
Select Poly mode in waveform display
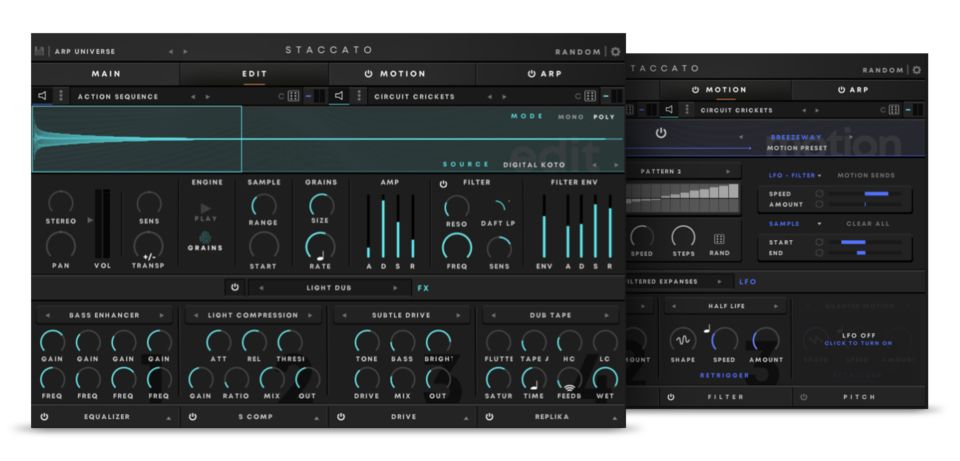tap(604, 117)
